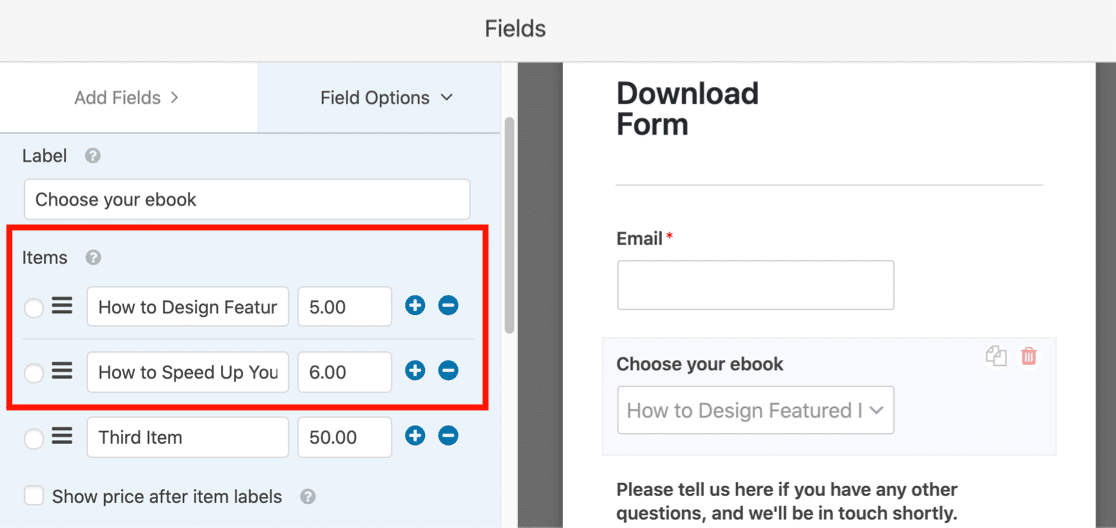Set How to Design item as default

click(34, 308)
